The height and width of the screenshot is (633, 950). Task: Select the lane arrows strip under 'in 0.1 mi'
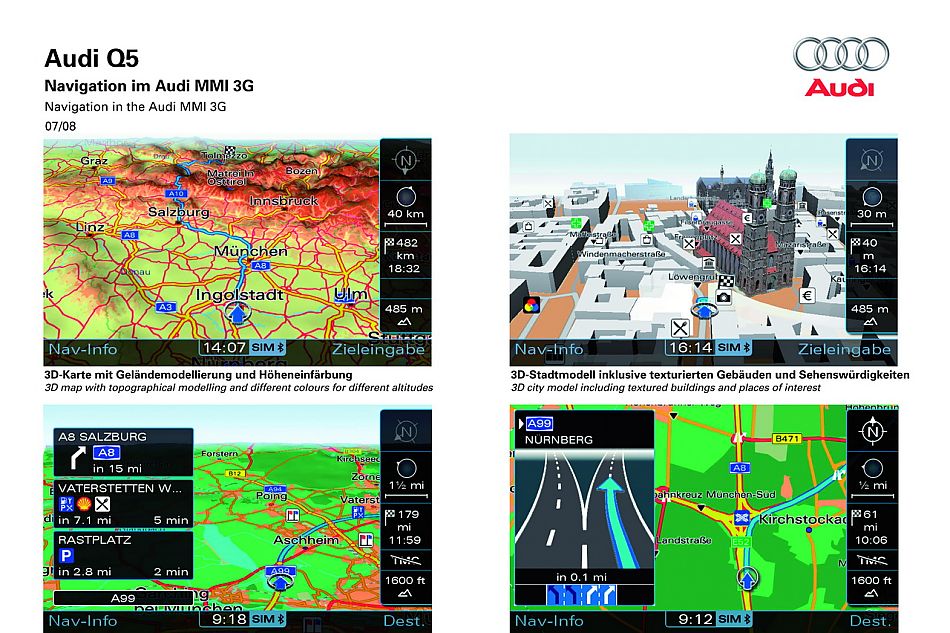pos(583,594)
